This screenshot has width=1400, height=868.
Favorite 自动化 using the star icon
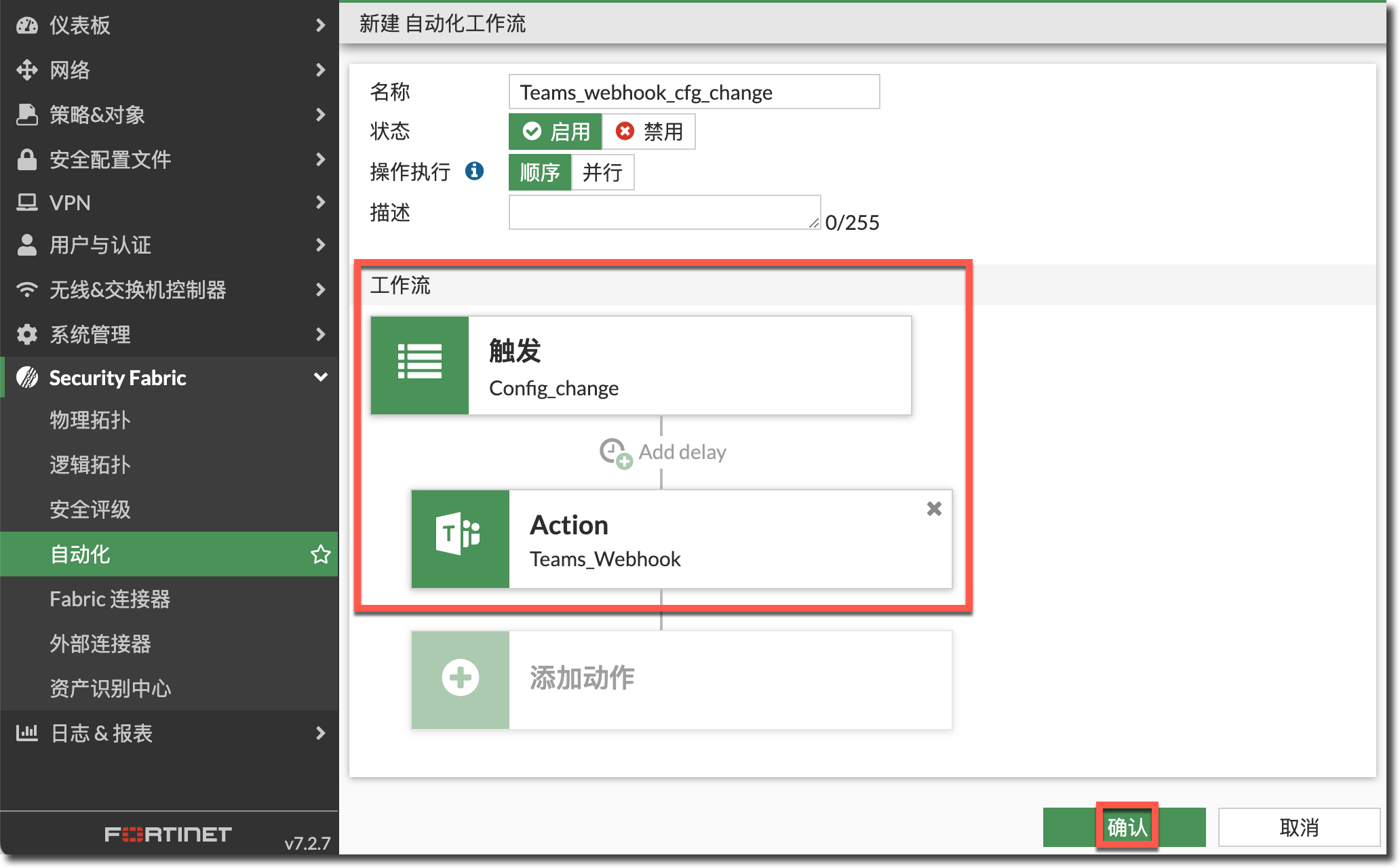320,554
